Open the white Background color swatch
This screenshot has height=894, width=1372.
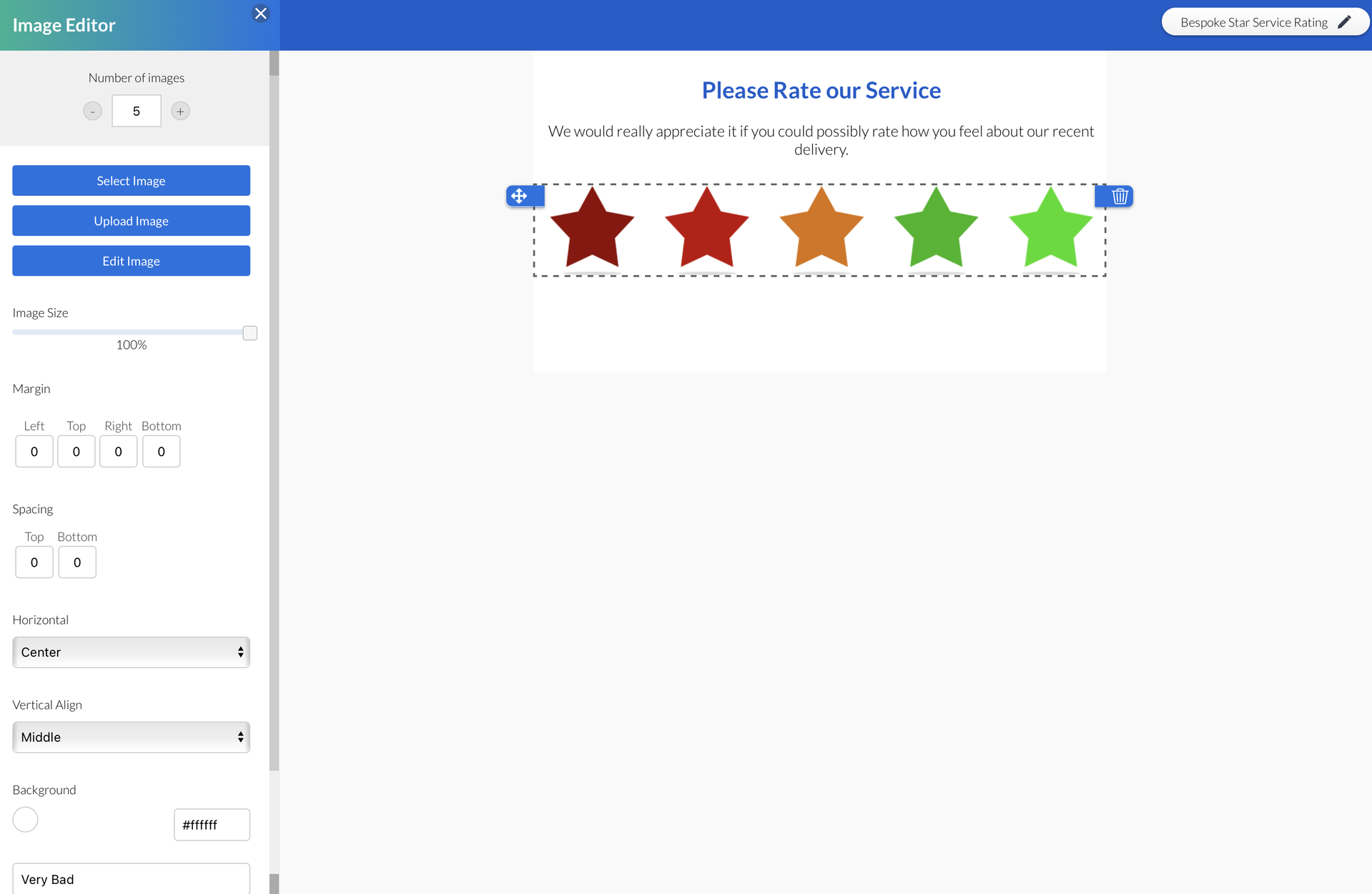click(x=26, y=820)
